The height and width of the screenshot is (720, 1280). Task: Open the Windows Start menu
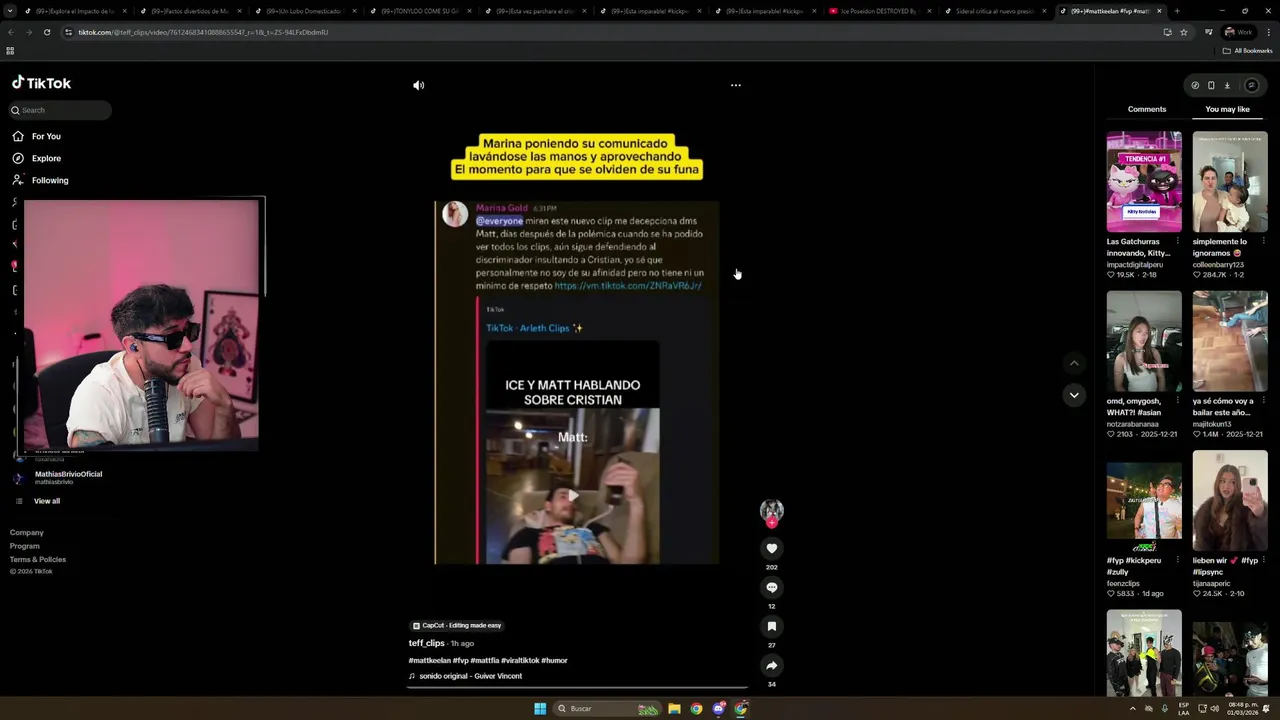click(540, 708)
